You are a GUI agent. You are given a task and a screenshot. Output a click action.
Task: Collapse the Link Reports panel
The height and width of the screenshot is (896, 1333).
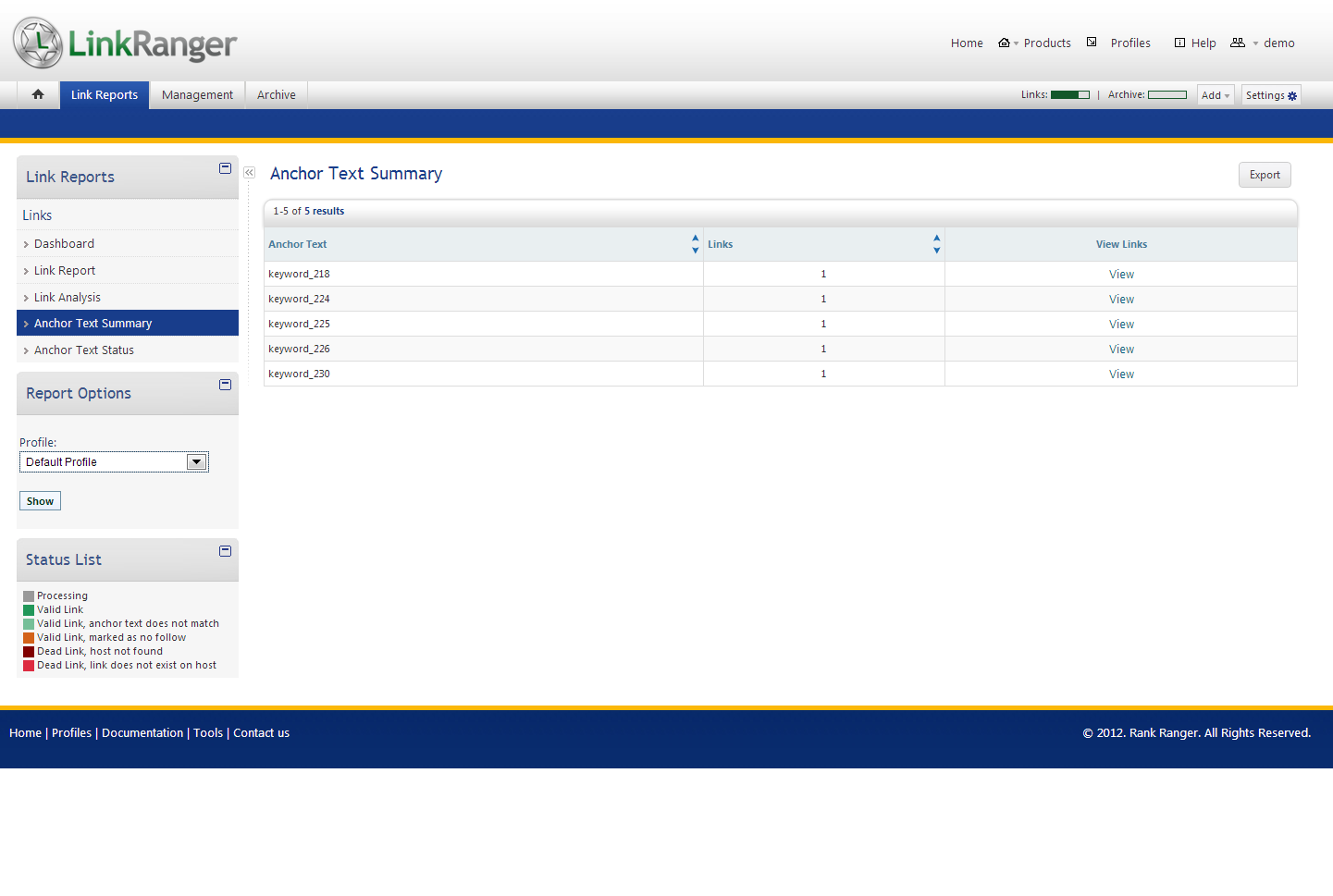[225, 168]
